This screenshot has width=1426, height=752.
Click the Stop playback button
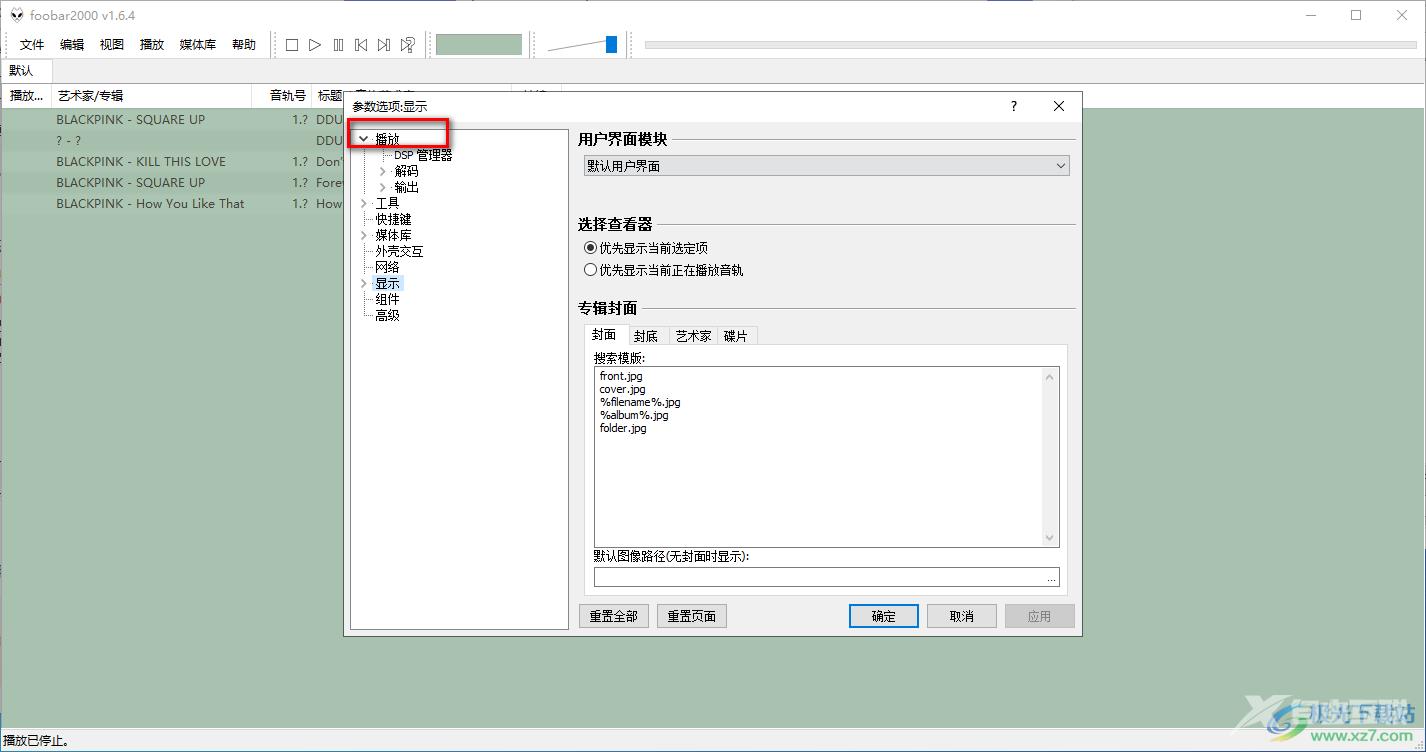point(292,45)
